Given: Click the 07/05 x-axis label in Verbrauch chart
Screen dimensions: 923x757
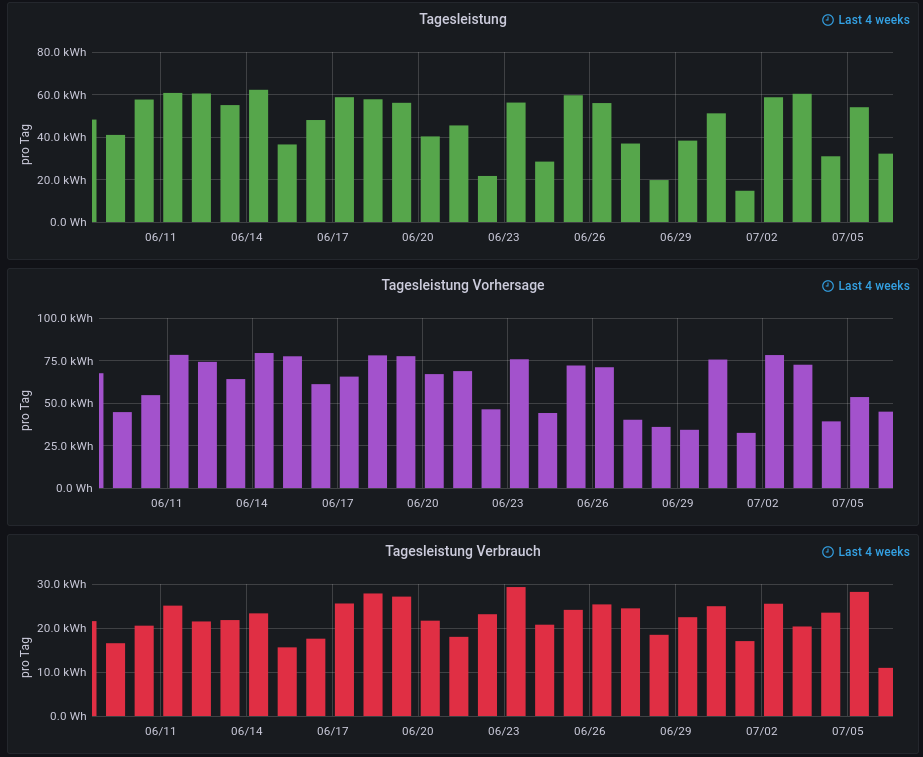Looking at the screenshot, I should [847, 732].
